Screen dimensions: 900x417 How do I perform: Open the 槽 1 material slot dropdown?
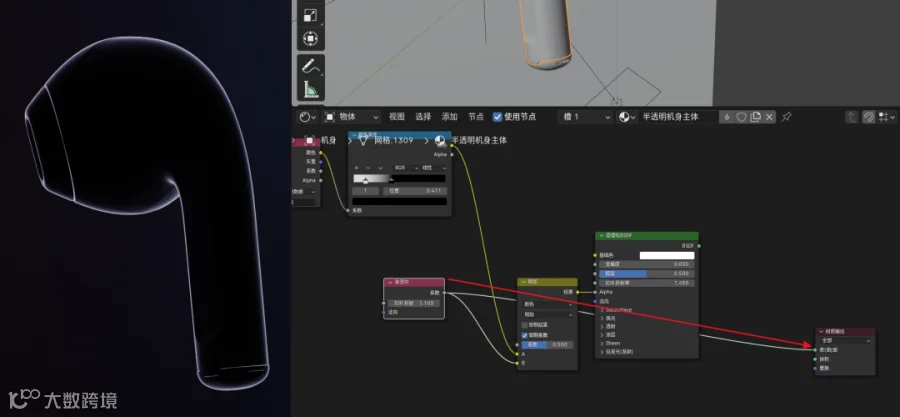click(585, 117)
